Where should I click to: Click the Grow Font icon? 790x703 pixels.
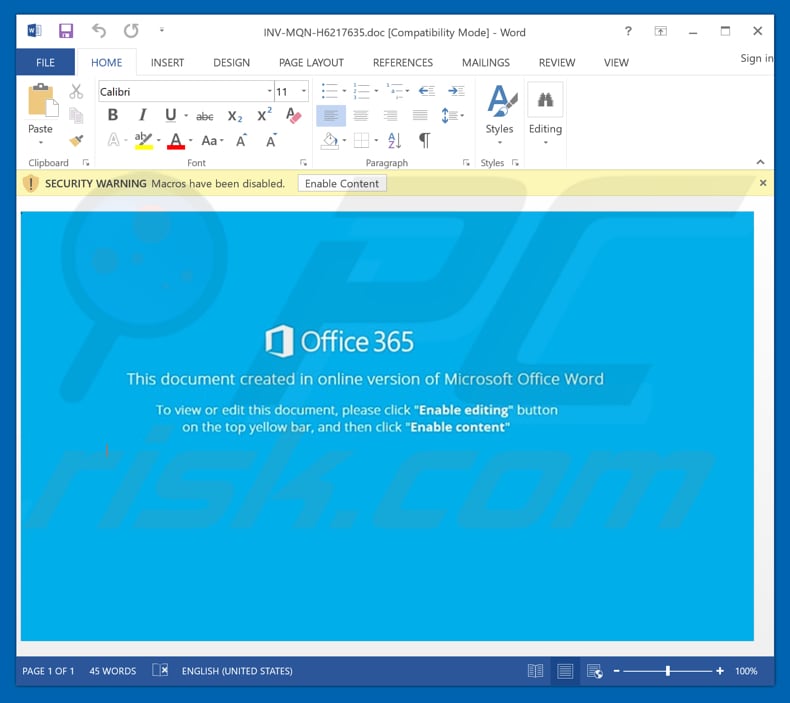(241, 140)
